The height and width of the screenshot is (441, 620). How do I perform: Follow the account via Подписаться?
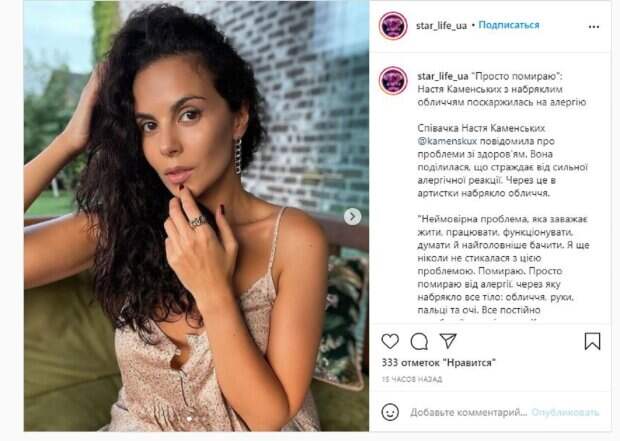pyautogui.click(x=509, y=25)
